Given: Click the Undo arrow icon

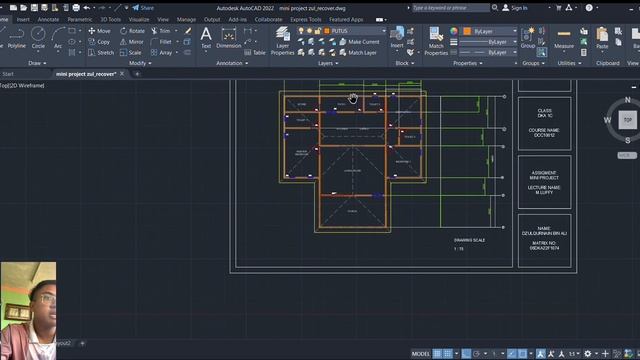Looking at the screenshot, I should (x=87, y=8).
